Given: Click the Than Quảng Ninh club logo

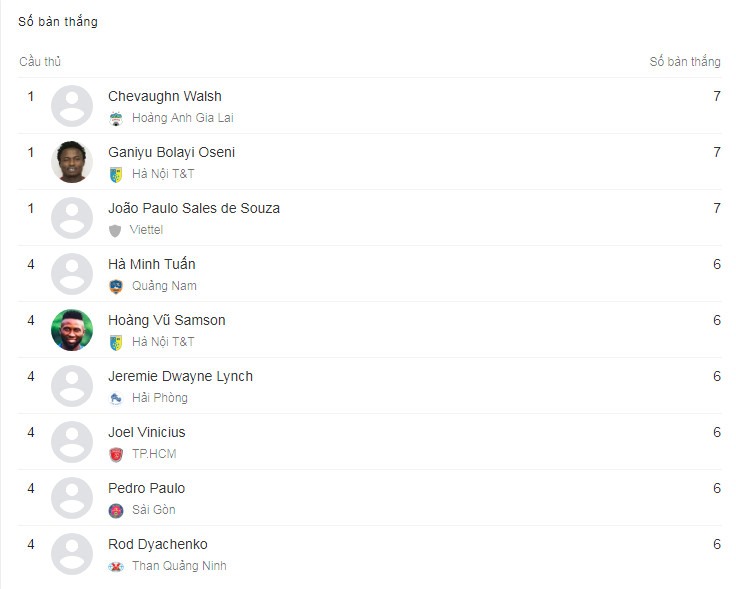Looking at the screenshot, I should click(116, 566).
